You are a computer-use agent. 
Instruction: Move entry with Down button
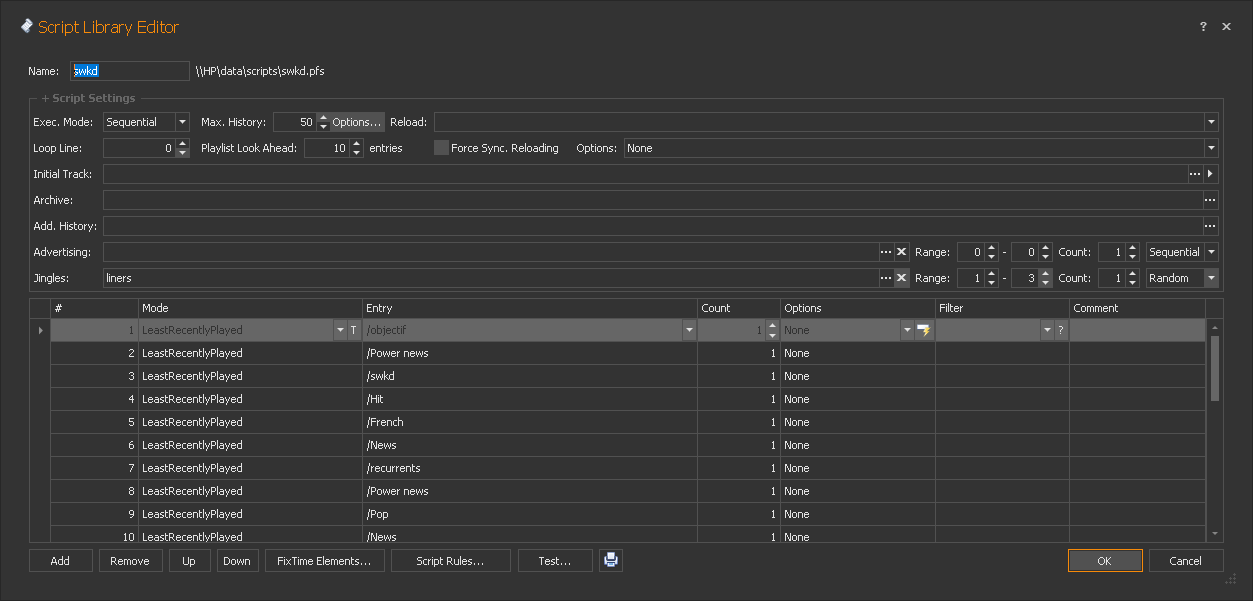pos(237,561)
